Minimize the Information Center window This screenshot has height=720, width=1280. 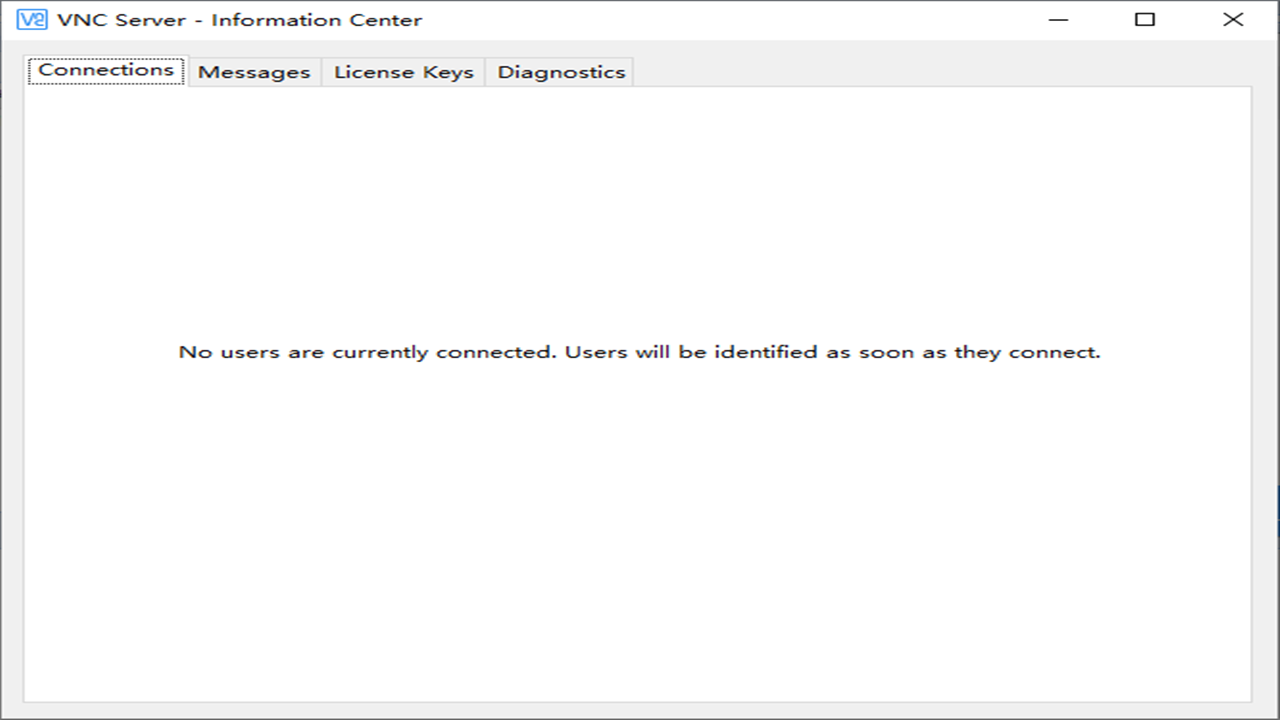click(1059, 20)
